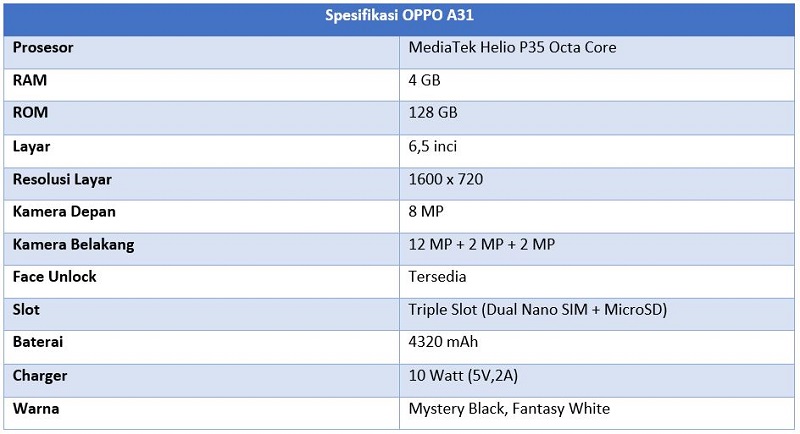
Task: Select the Resolusi Layar label cell
Action: 62,179
